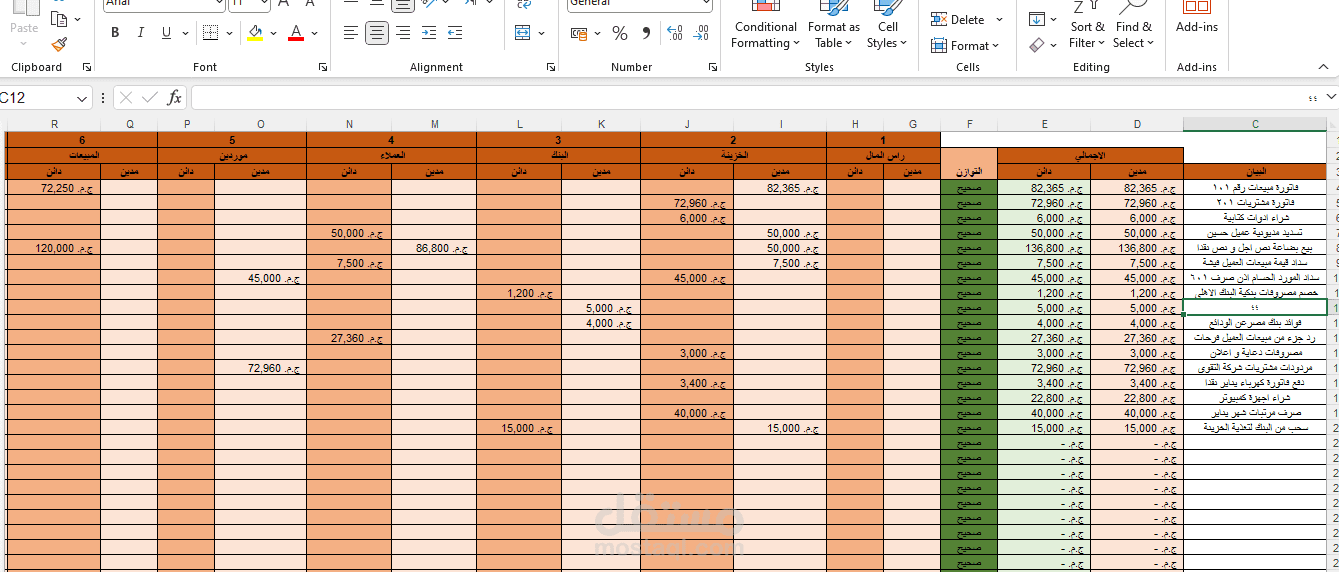Toggle Italic formatting
Viewport: 1339px width, 572px height.
click(141, 33)
